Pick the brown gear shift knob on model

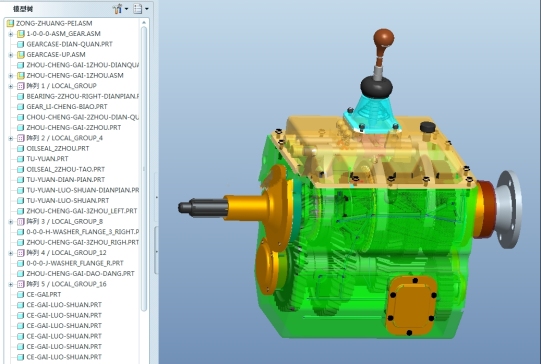[x=383, y=38]
